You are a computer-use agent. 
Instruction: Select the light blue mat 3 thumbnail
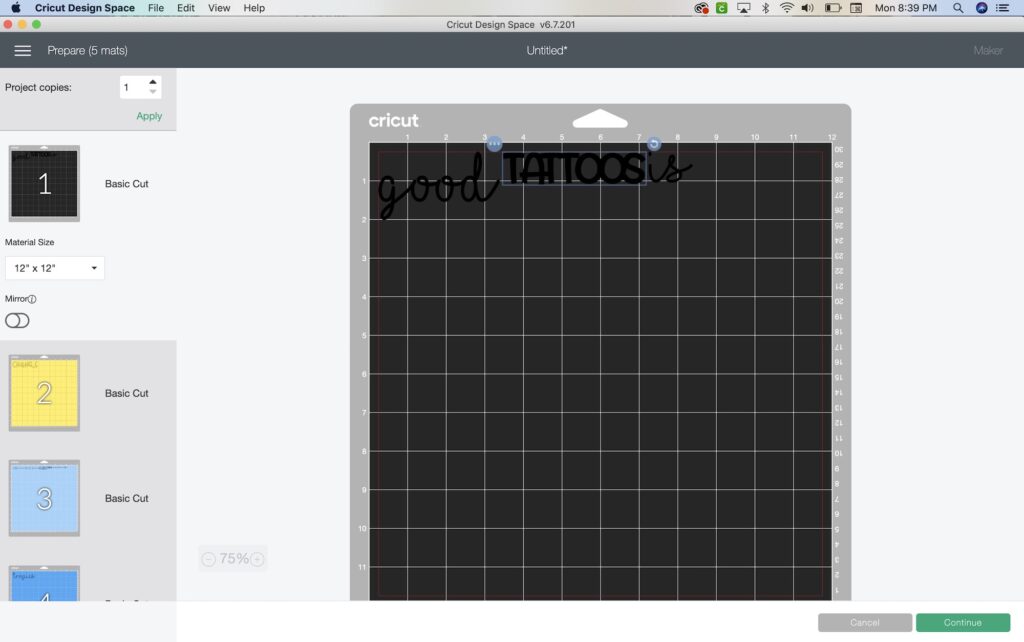[x=44, y=498]
